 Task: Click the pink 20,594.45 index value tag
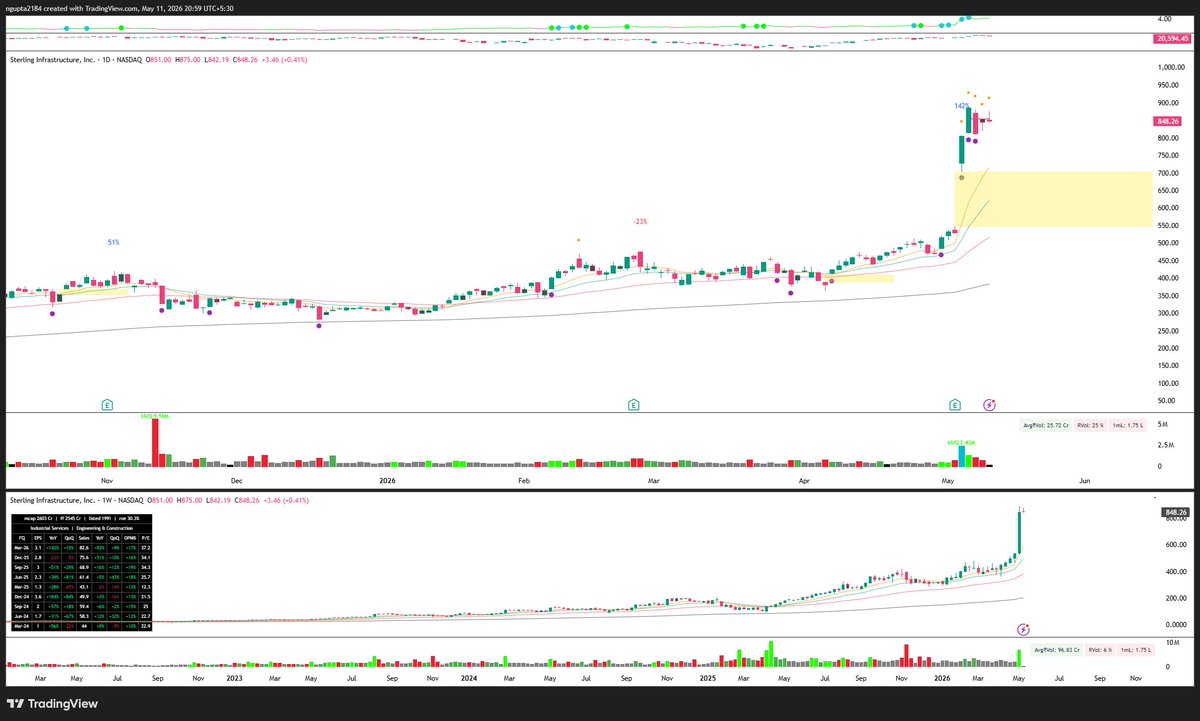(x=1172, y=38)
